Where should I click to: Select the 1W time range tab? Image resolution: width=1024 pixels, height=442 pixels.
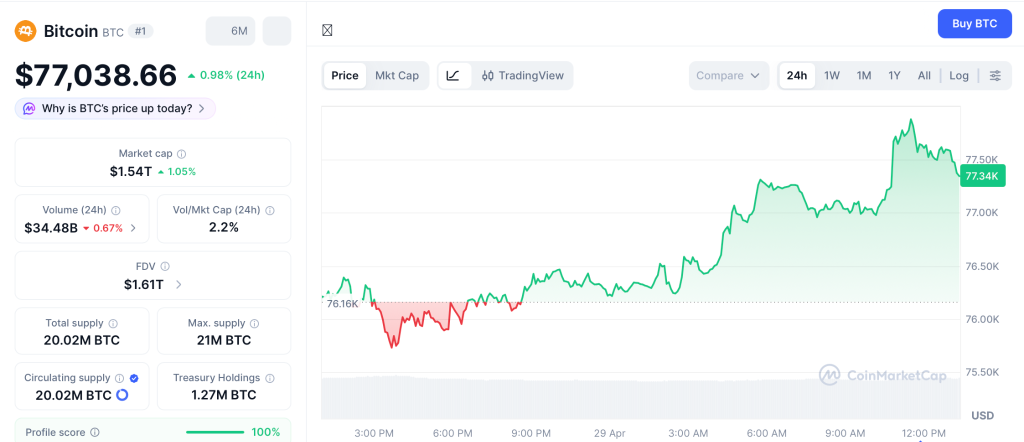(x=831, y=76)
